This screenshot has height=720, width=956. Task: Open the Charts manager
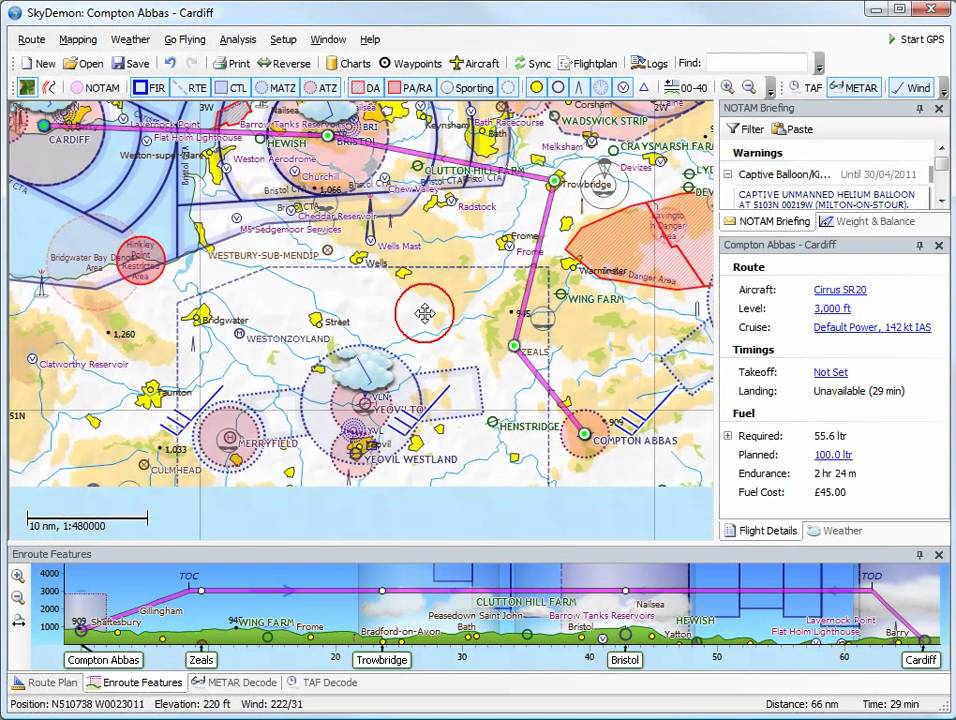pyautogui.click(x=348, y=63)
